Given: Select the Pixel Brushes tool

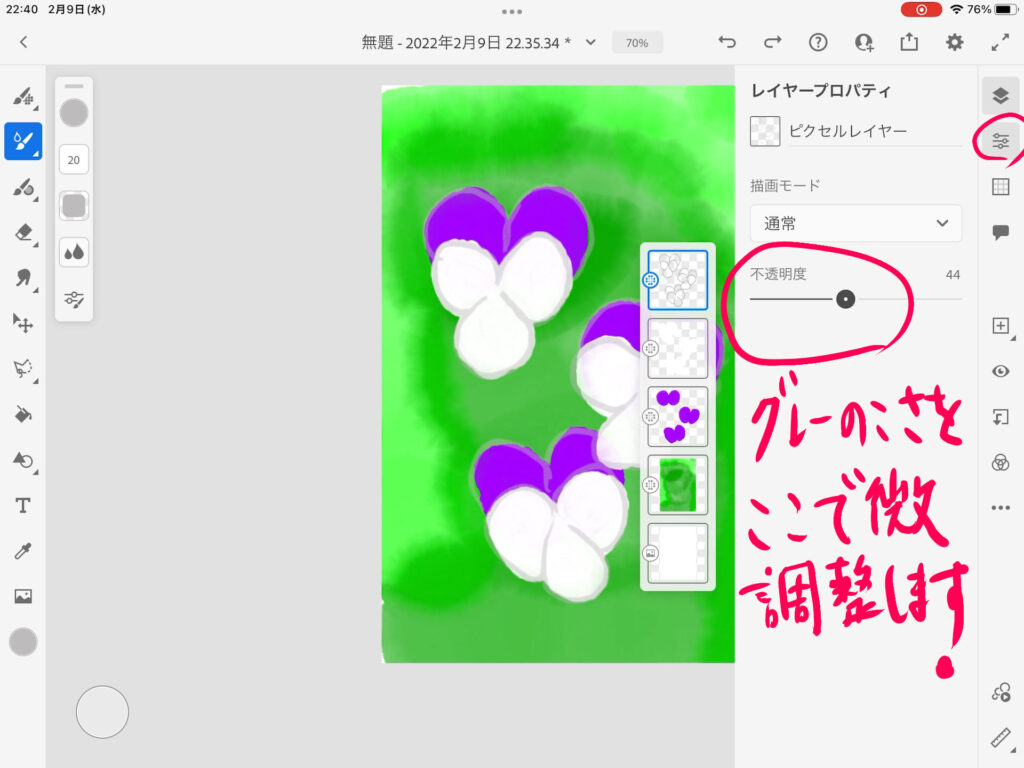Looking at the screenshot, I should (x=23, y=97).
